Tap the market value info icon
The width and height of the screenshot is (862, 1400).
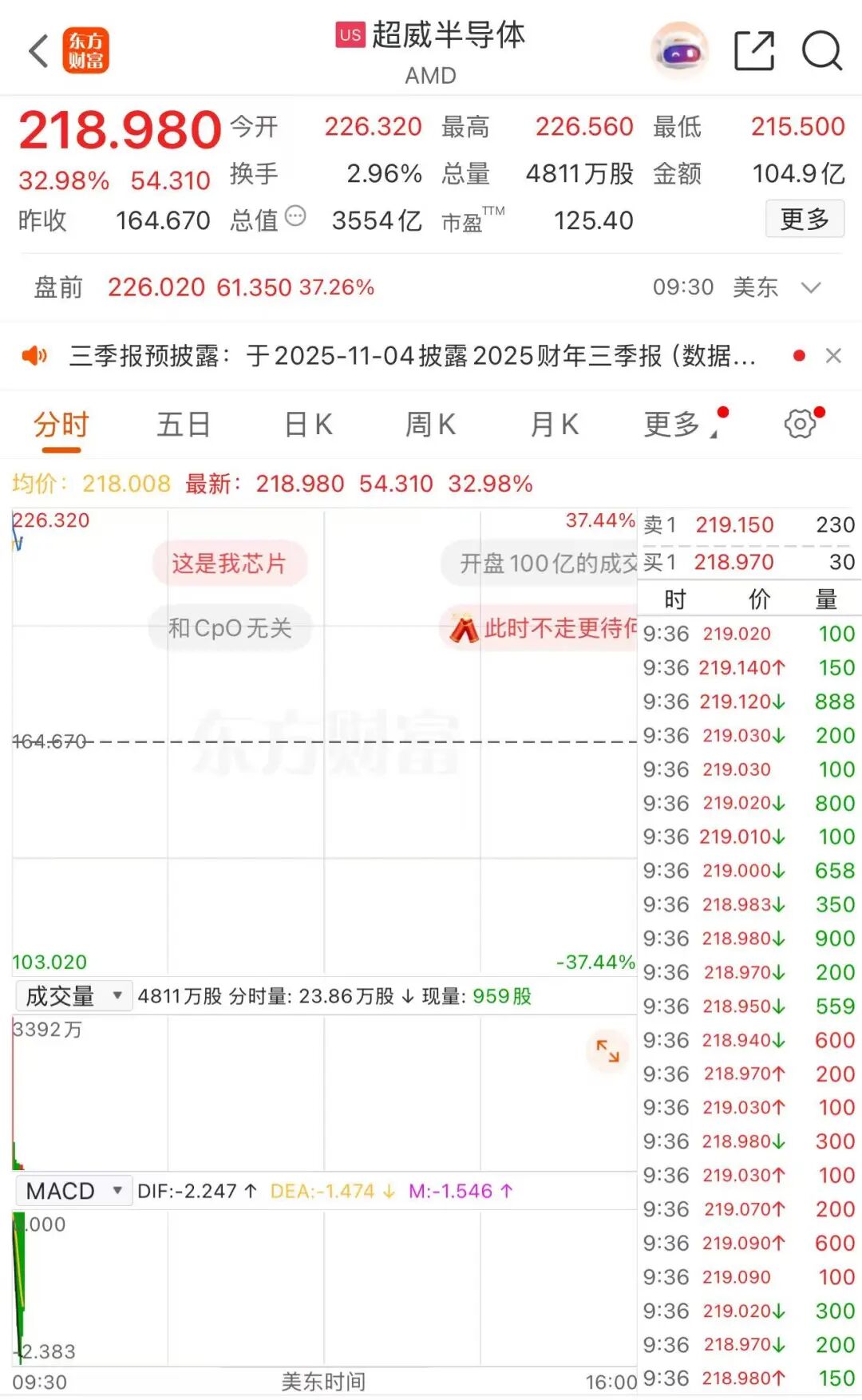[x=295, y=216]
